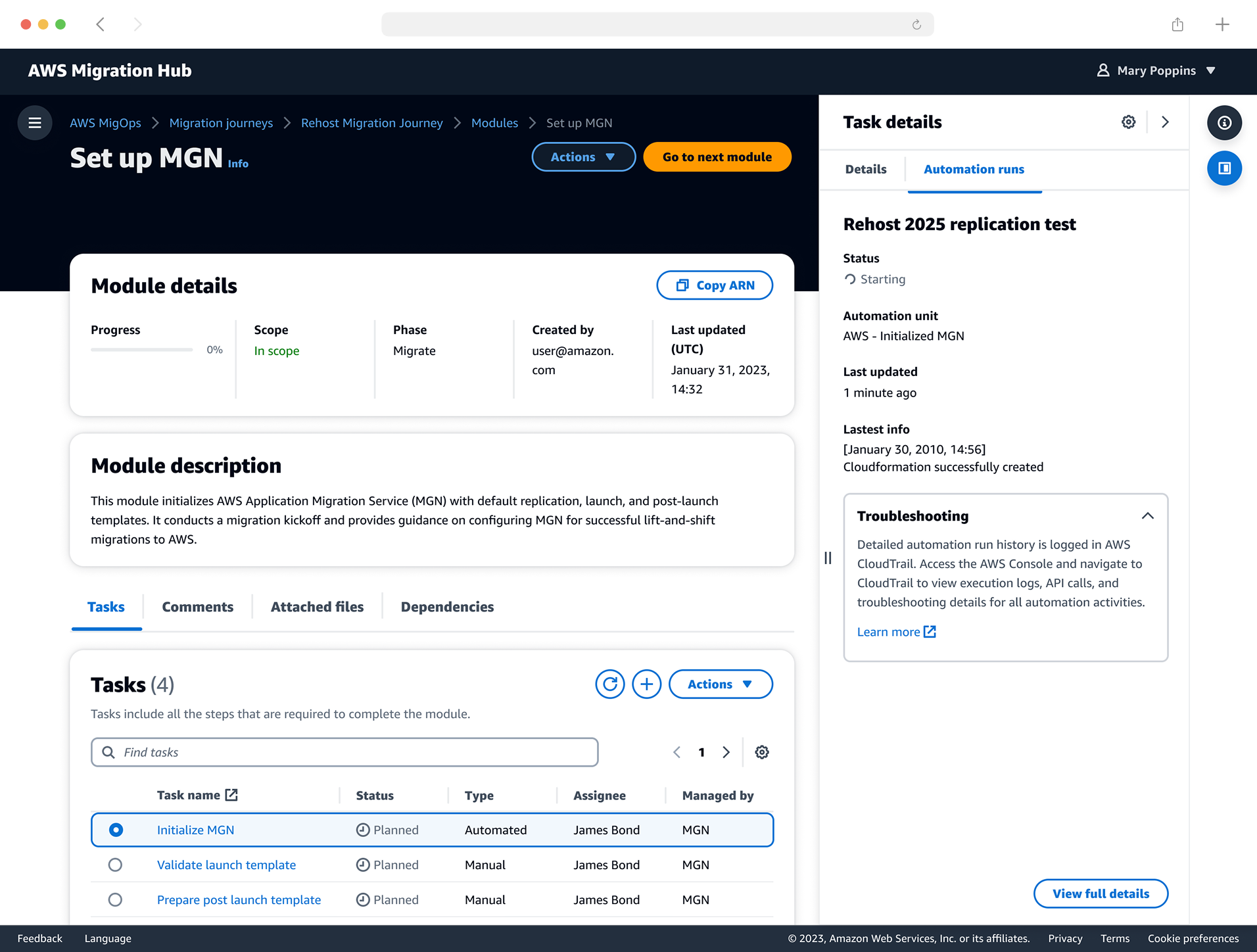
Task: Click the browser back arrow
Action: tap(101, 24)
